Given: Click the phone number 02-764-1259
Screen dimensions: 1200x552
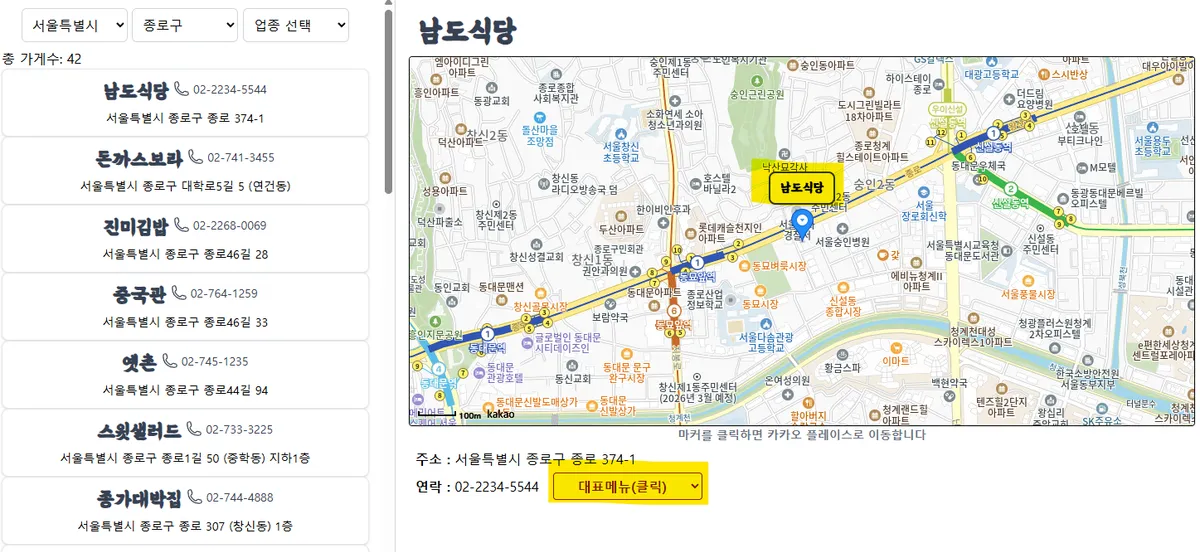Looking at the screenshot, I should click(224, 294).
